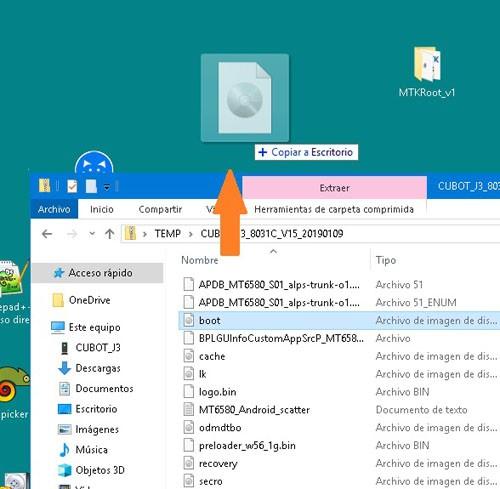The width and height of the screenshot is (500, 489).
Task: Click the CUBOT_J3 phone icon
Action: point(65,348)
